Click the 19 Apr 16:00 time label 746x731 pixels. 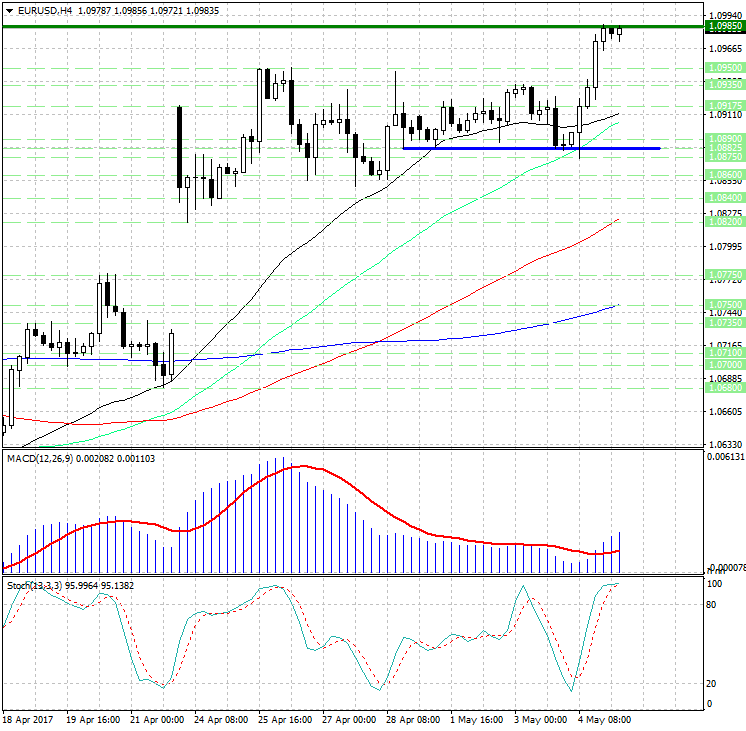point(93,720)
